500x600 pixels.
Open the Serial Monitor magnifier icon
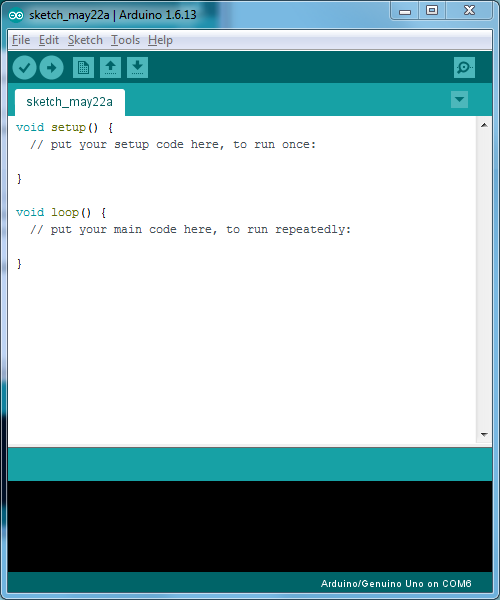464,68
